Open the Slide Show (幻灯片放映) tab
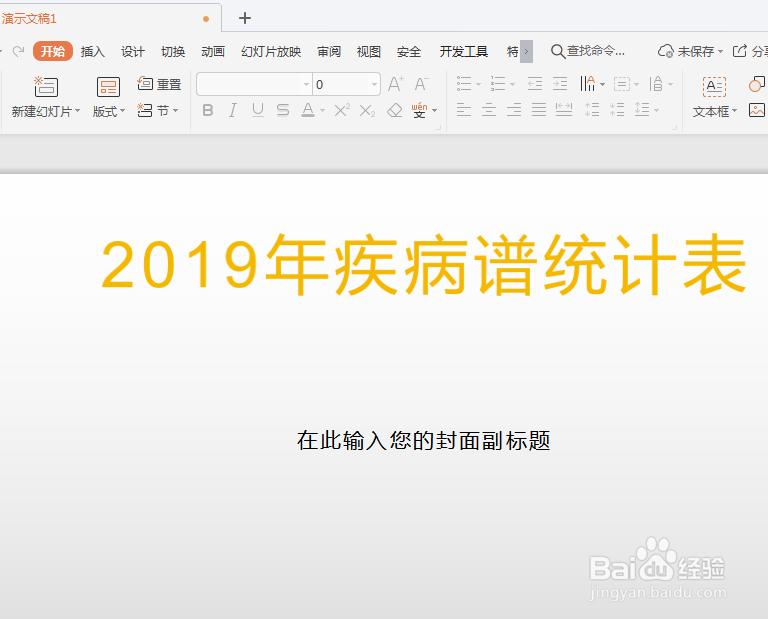Image resolution: width=768 pixels, height=619 pixels. tap(271, 51)
